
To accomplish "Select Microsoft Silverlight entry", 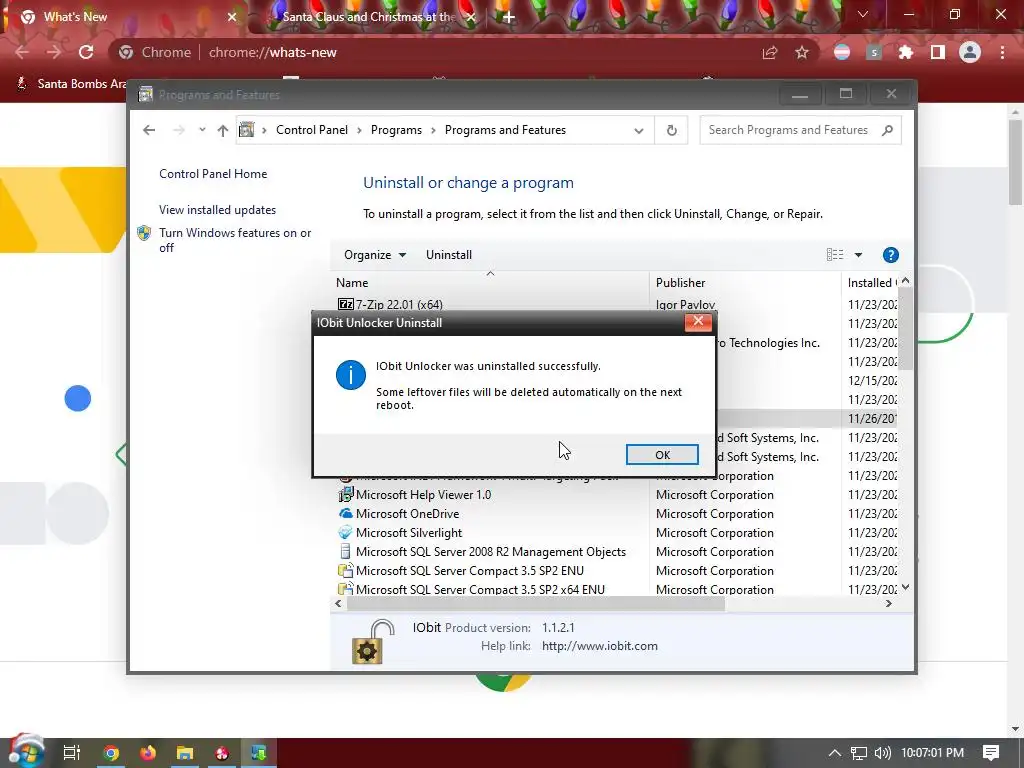I will click(x=409, y=532).
